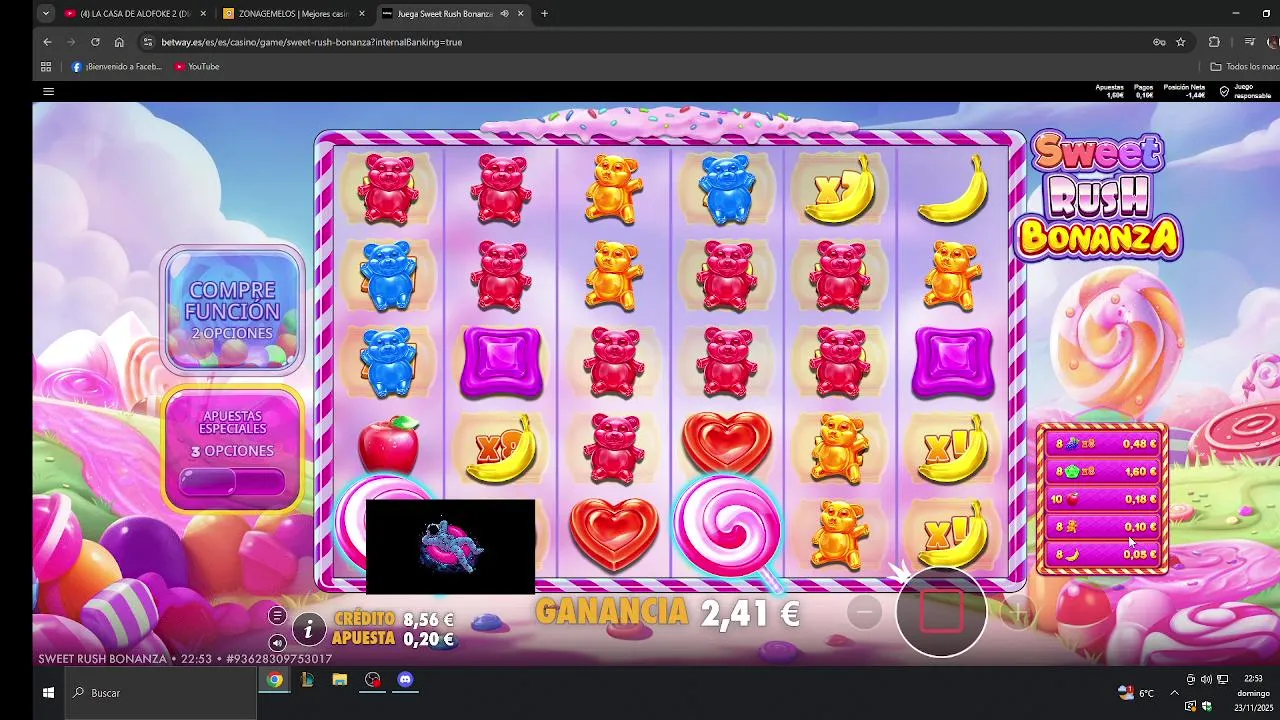Click the swirl lollipop scatter beside the red heart
Screen dimensions: 1280x720
point(728,527)
